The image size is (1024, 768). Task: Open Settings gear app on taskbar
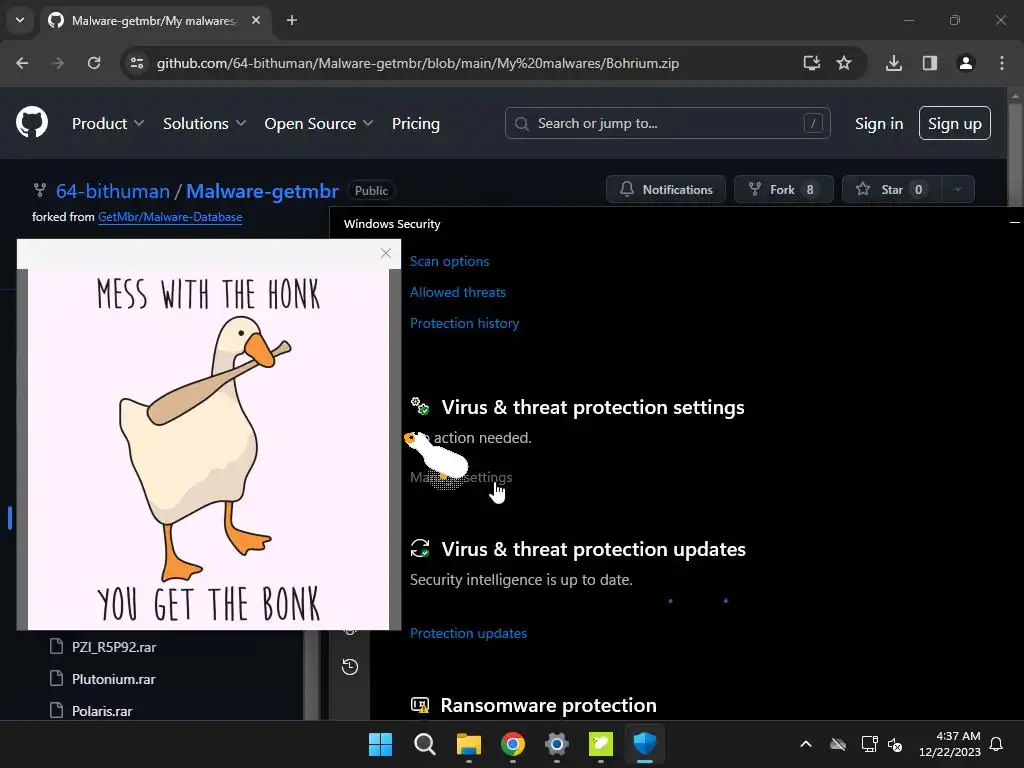pos(556,744)
